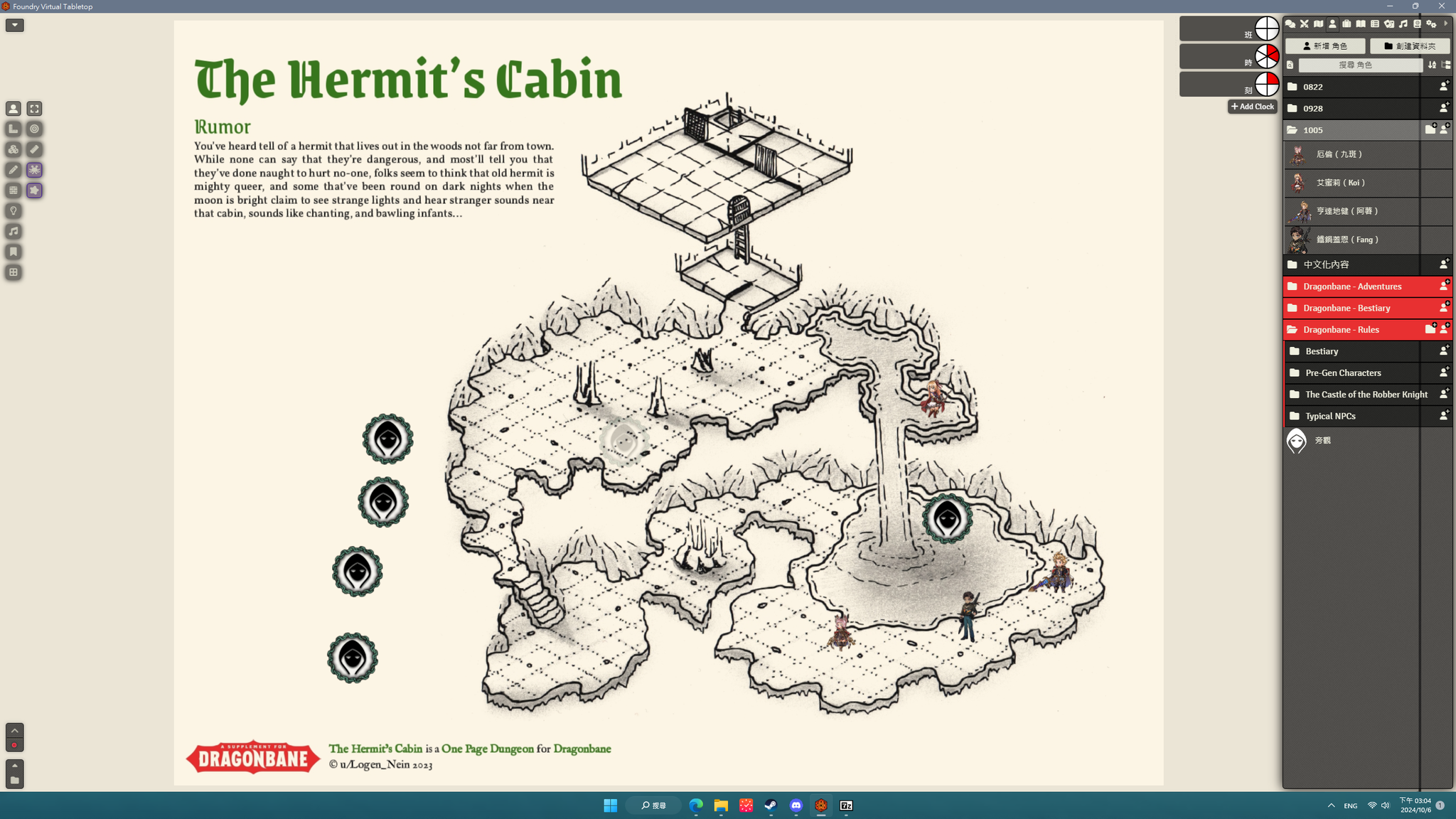1456x819 pixels.
Task: Click the Add Clock button
Action: 1253,107
